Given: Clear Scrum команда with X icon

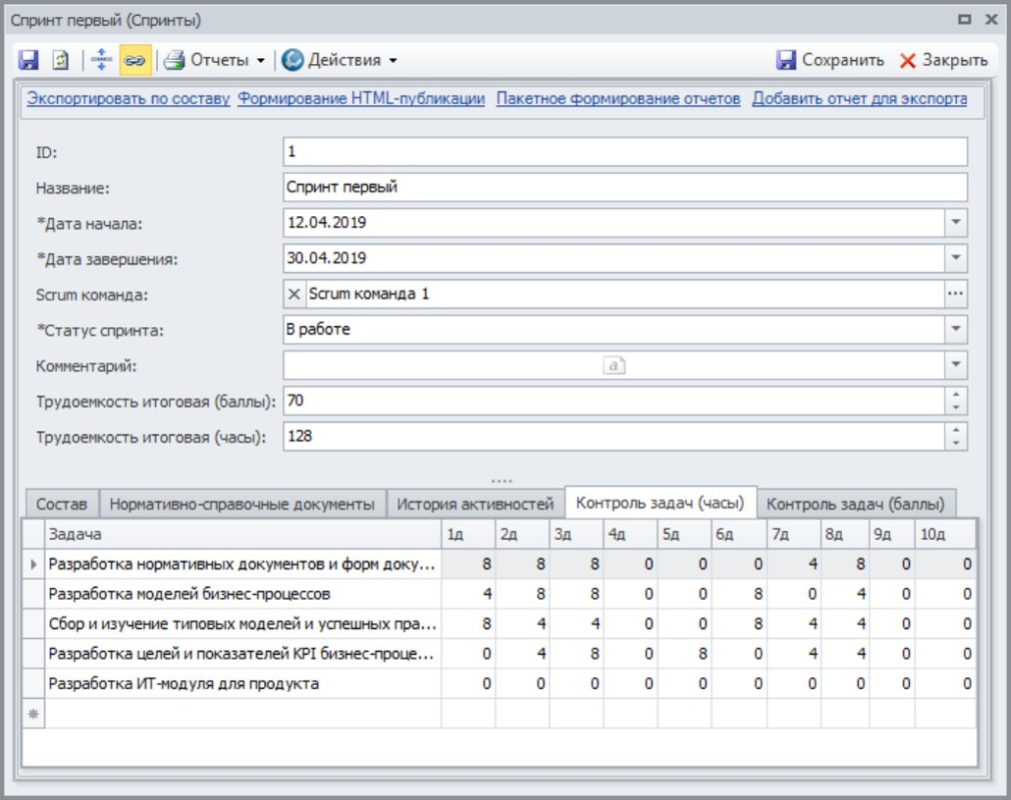Looking at the screenshot, I should coord(294,294).
